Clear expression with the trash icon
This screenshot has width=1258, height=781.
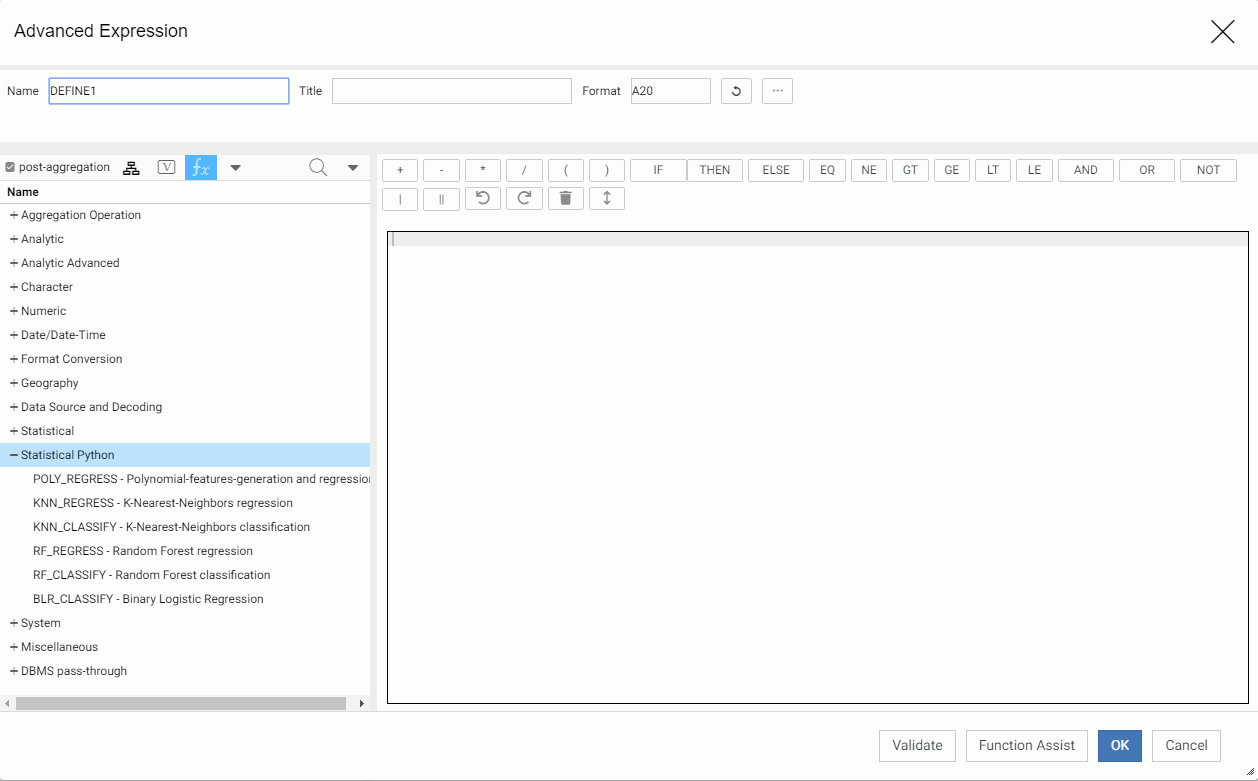[x=565, y=198]
